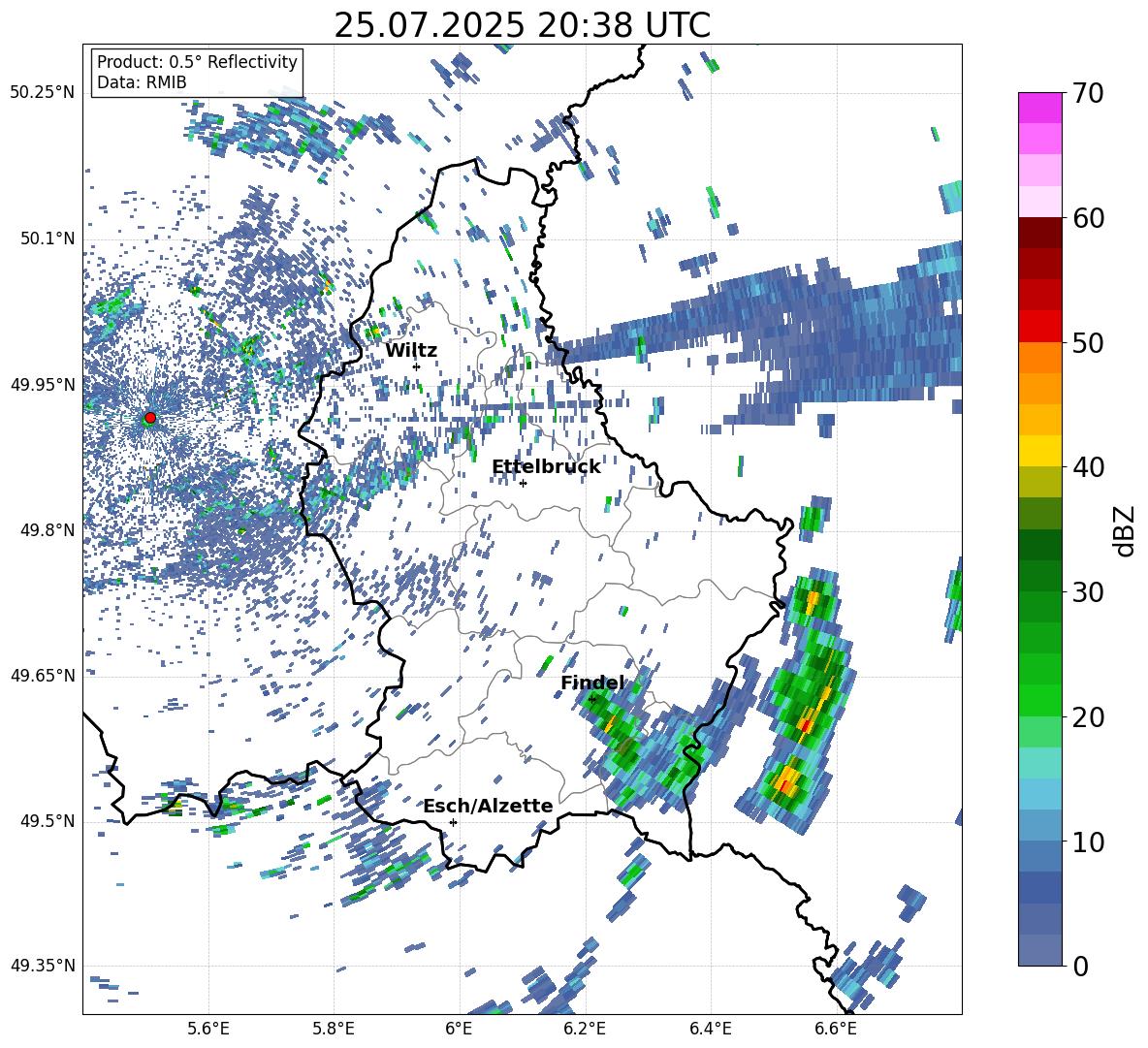
Task: Click the 50 colorbar tick label
Action: point(1088,343)
